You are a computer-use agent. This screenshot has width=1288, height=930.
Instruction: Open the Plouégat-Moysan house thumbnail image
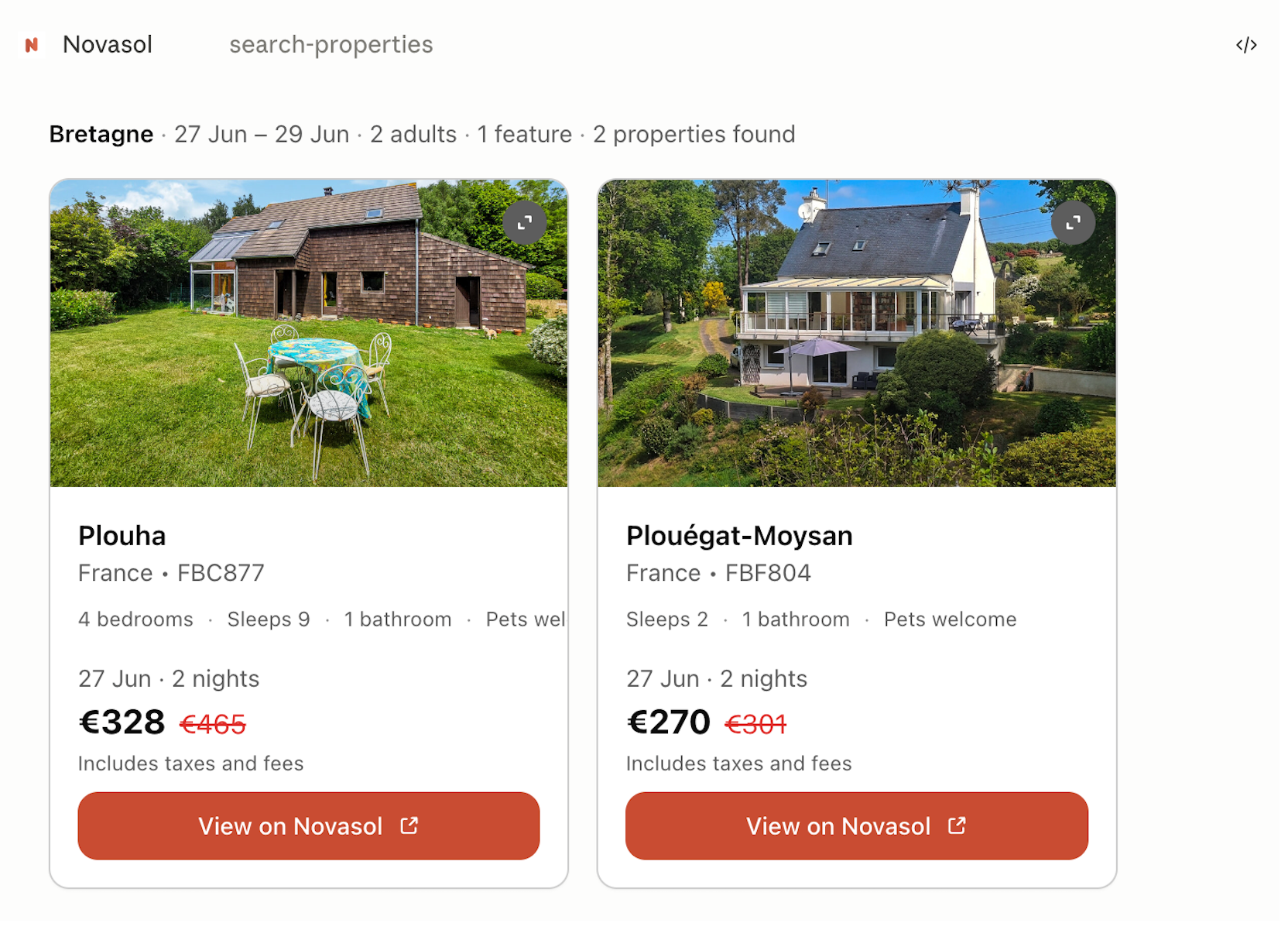[857, 334]
